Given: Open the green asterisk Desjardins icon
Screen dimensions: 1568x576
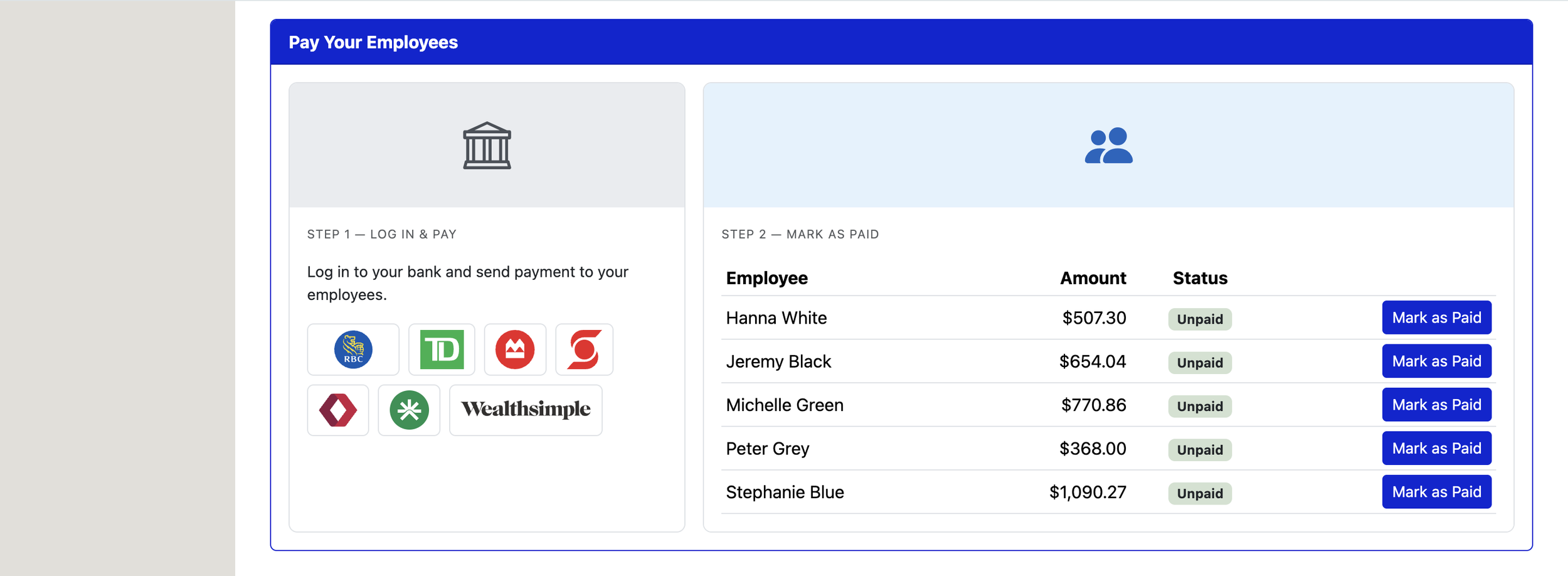Looking at the screenshot, I should (409, 410).
